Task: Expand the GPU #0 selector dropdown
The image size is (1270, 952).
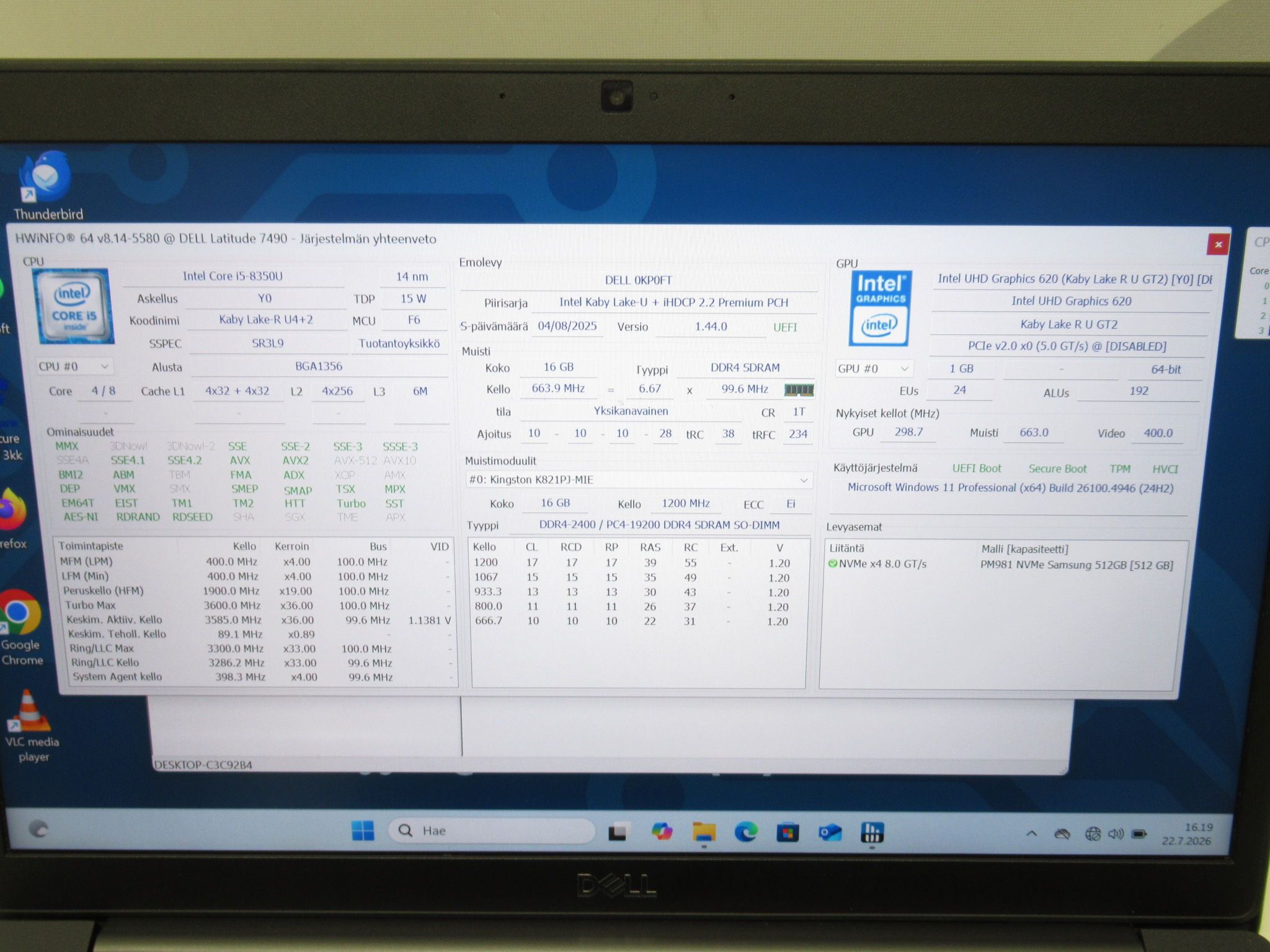Action: pyautogui.click(x=874, y=369)
